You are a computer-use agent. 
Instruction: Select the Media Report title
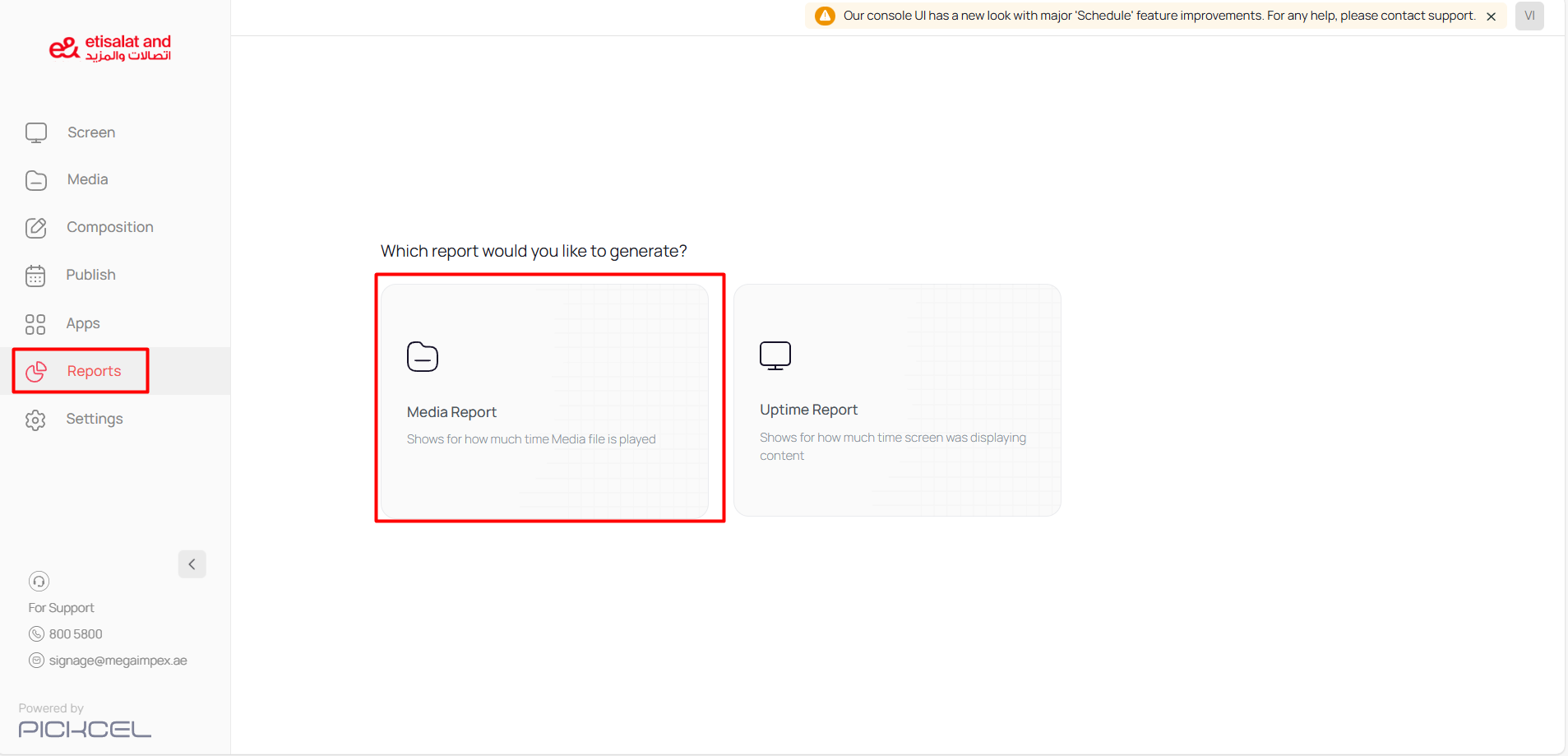pyautogui.click(x=451, y=412)
